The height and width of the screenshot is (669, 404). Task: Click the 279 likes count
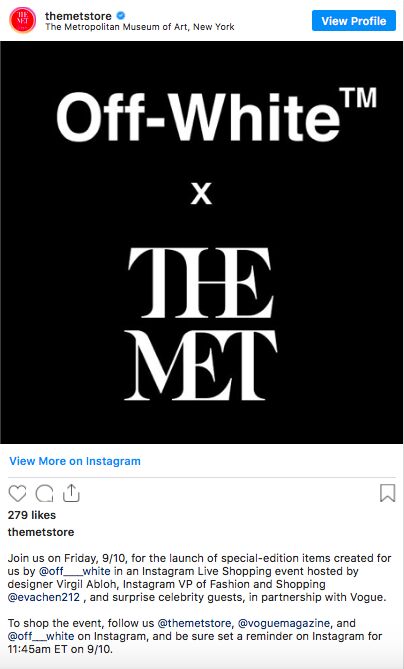[x=32, y=515]
